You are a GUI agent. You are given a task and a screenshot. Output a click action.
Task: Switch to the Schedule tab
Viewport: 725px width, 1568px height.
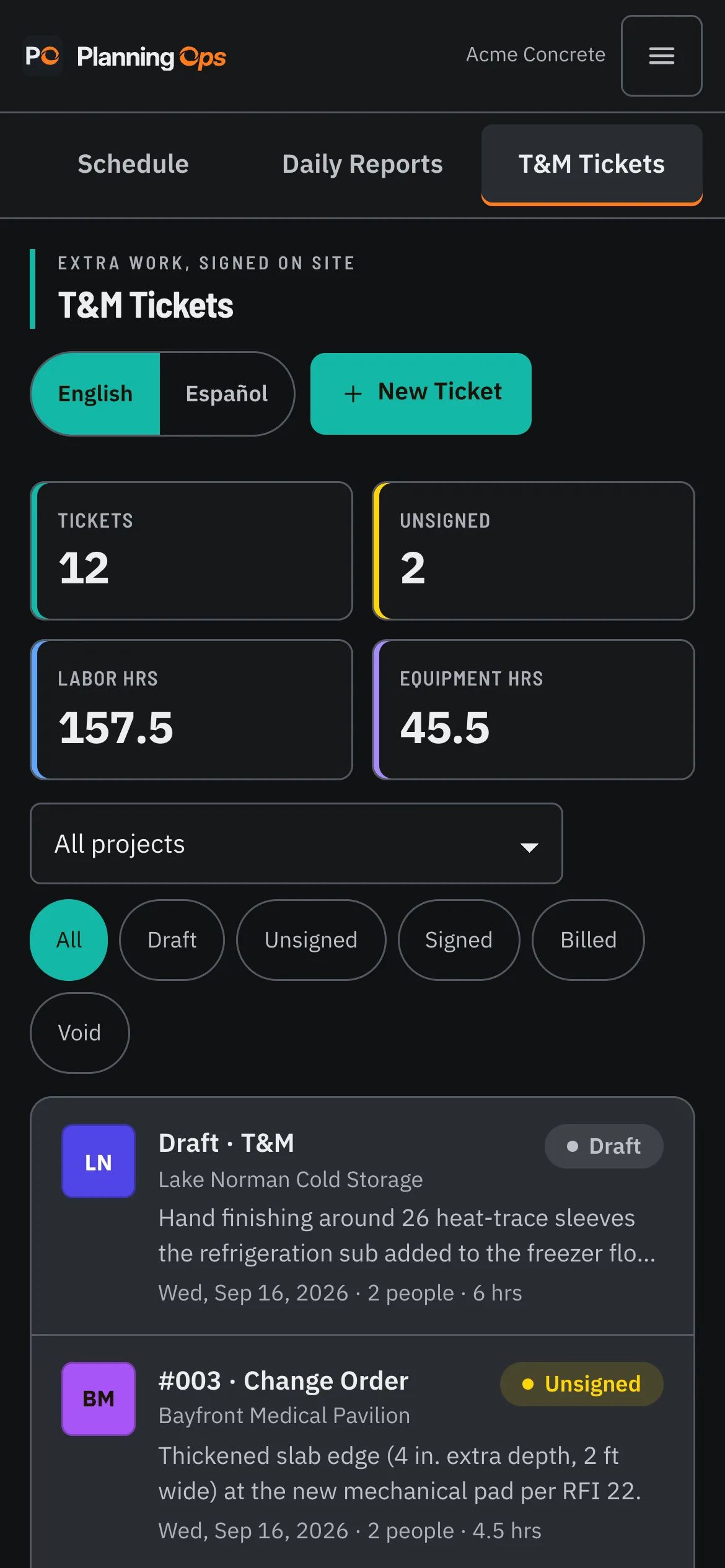click(x=133, y=165)
